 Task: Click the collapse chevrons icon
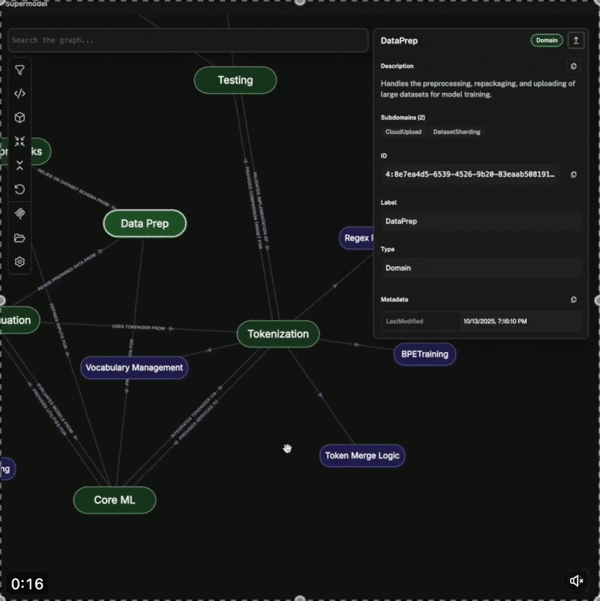pos(20,165)
